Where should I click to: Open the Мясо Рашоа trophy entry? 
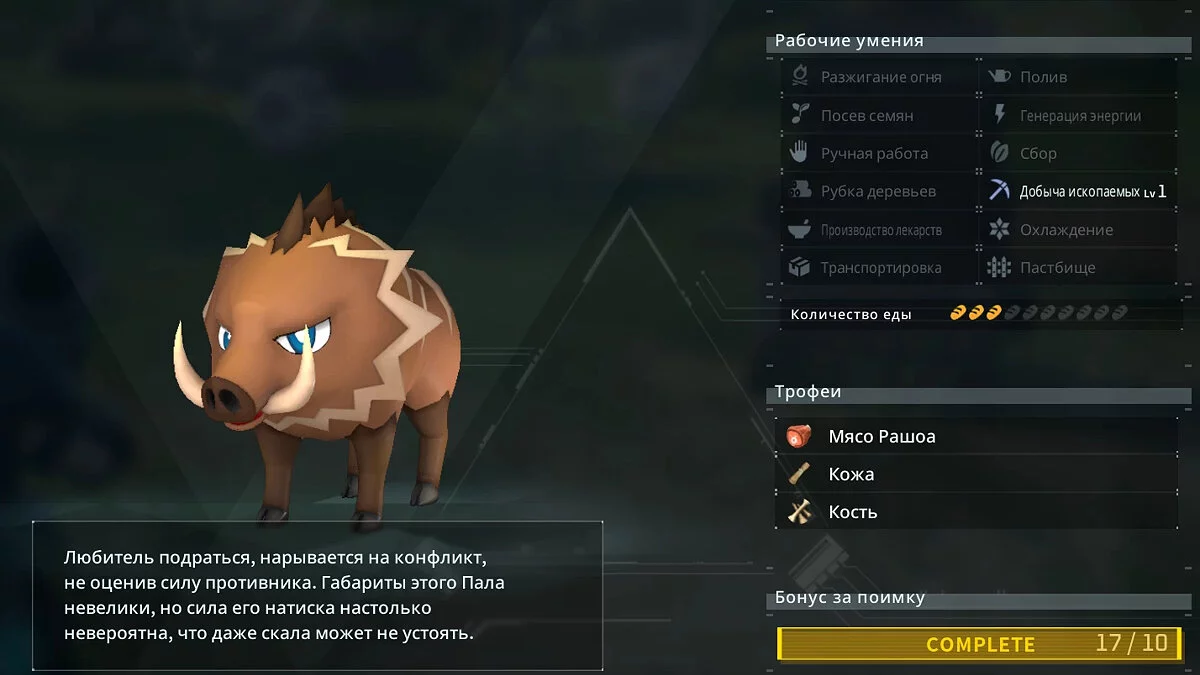click(976, 436)
